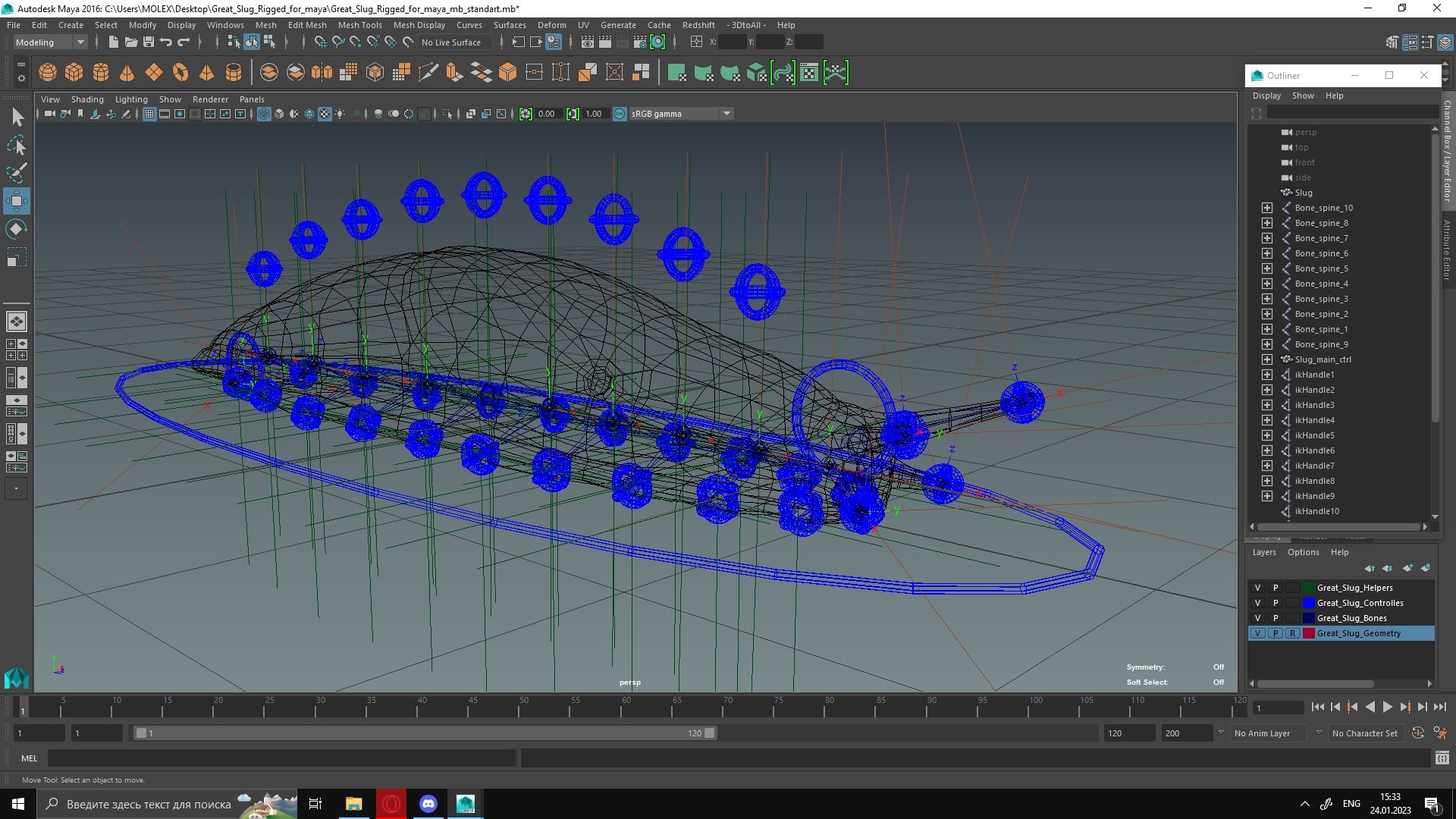Create a polygon sphere from the shelf

pyautogui.click(x=48, y=72)
